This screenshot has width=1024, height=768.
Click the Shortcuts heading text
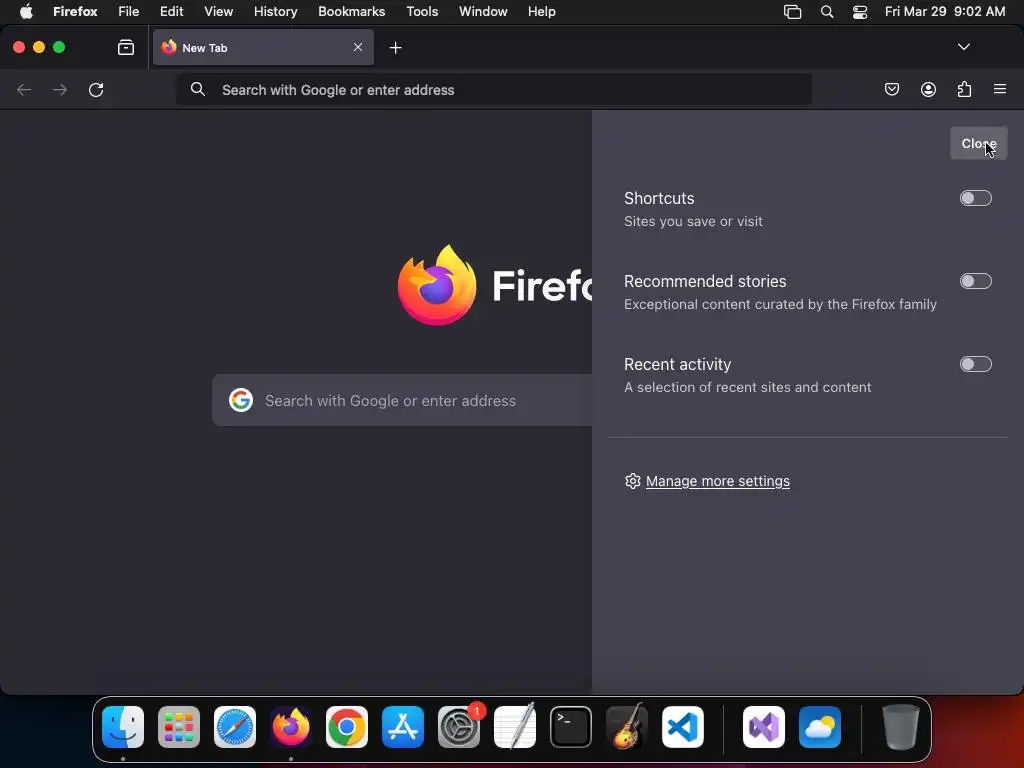(x=659, y=198)
